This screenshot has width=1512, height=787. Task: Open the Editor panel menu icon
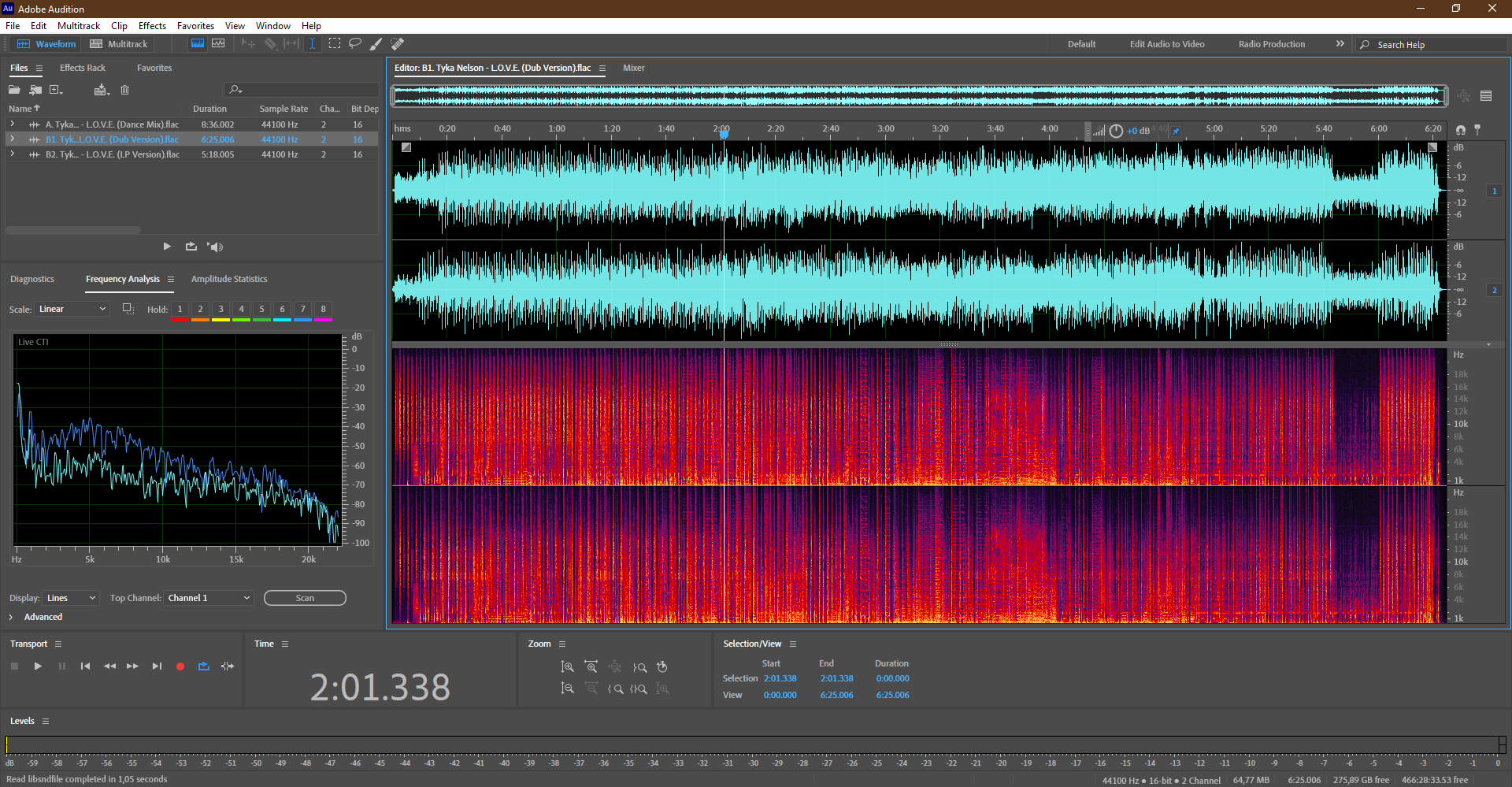(602, 69)
